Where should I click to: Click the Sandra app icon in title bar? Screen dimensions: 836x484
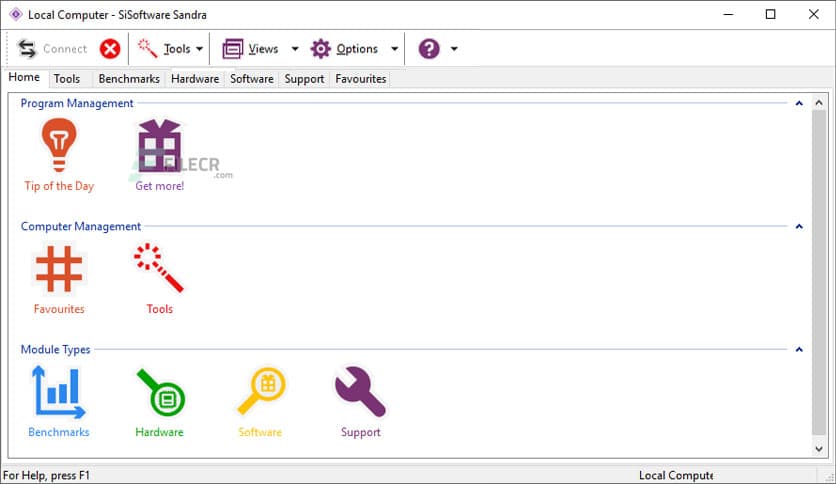pyautogui.click(x=16, y=14)
